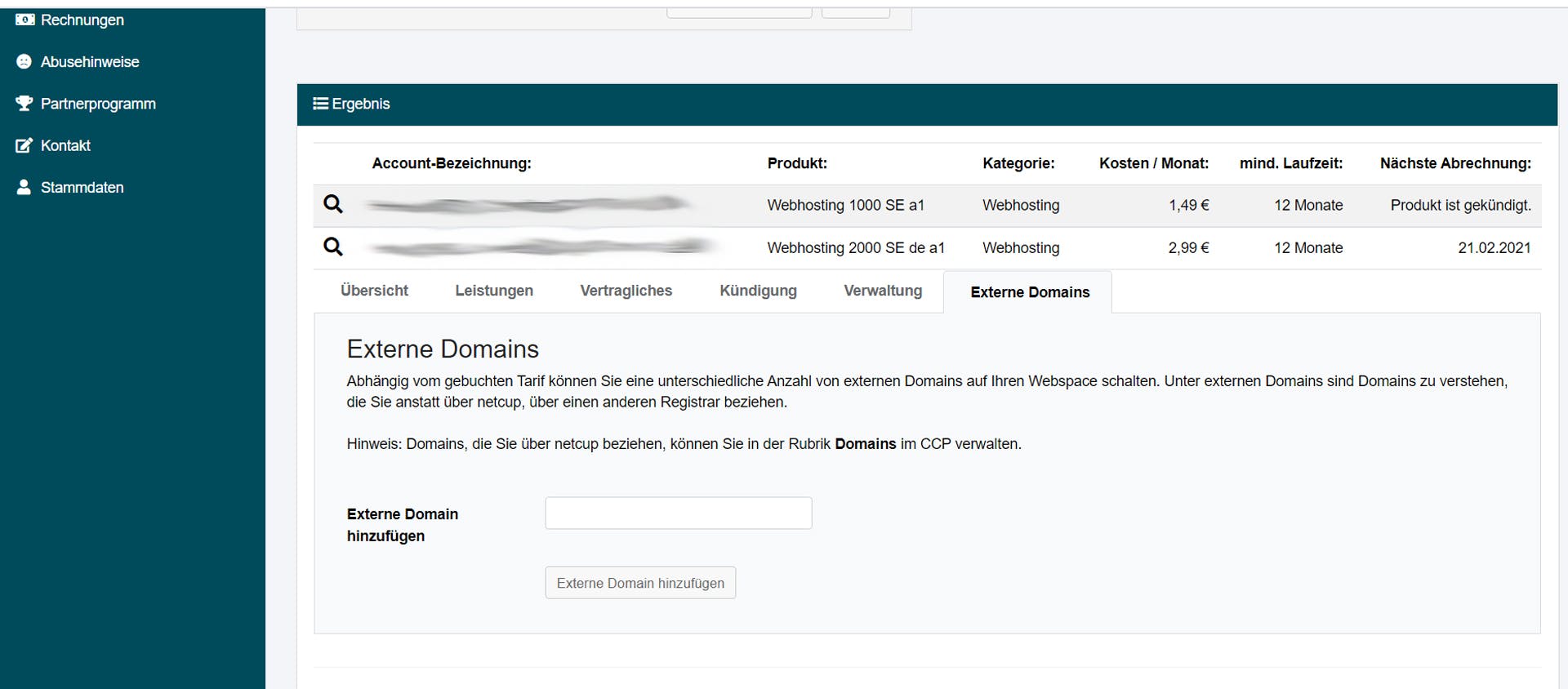Click the 21.02.2021 billing date

(x=1494, y=247)
